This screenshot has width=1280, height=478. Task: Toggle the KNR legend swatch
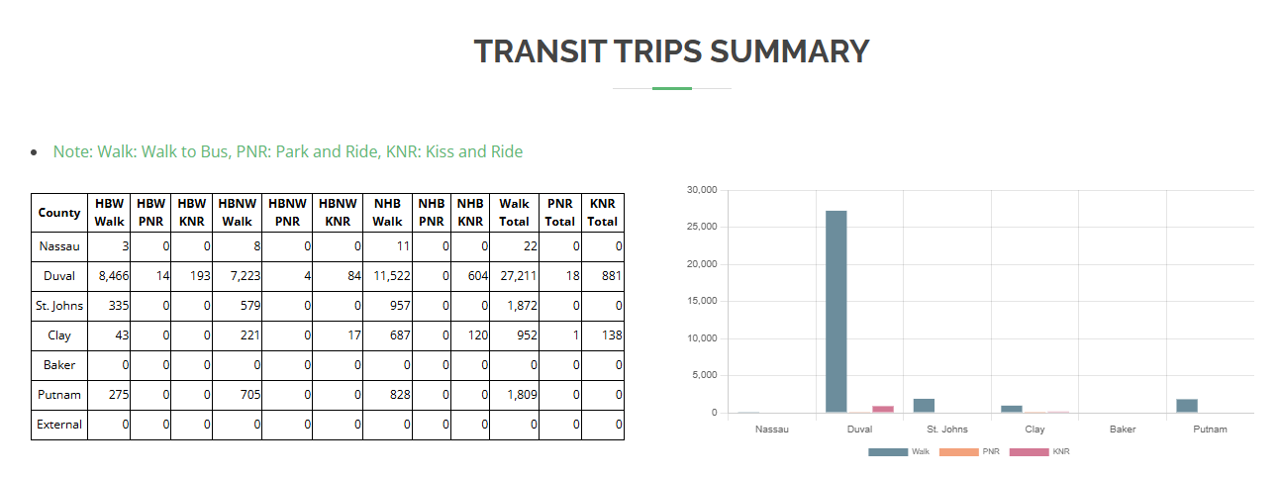pos(1029,452)
